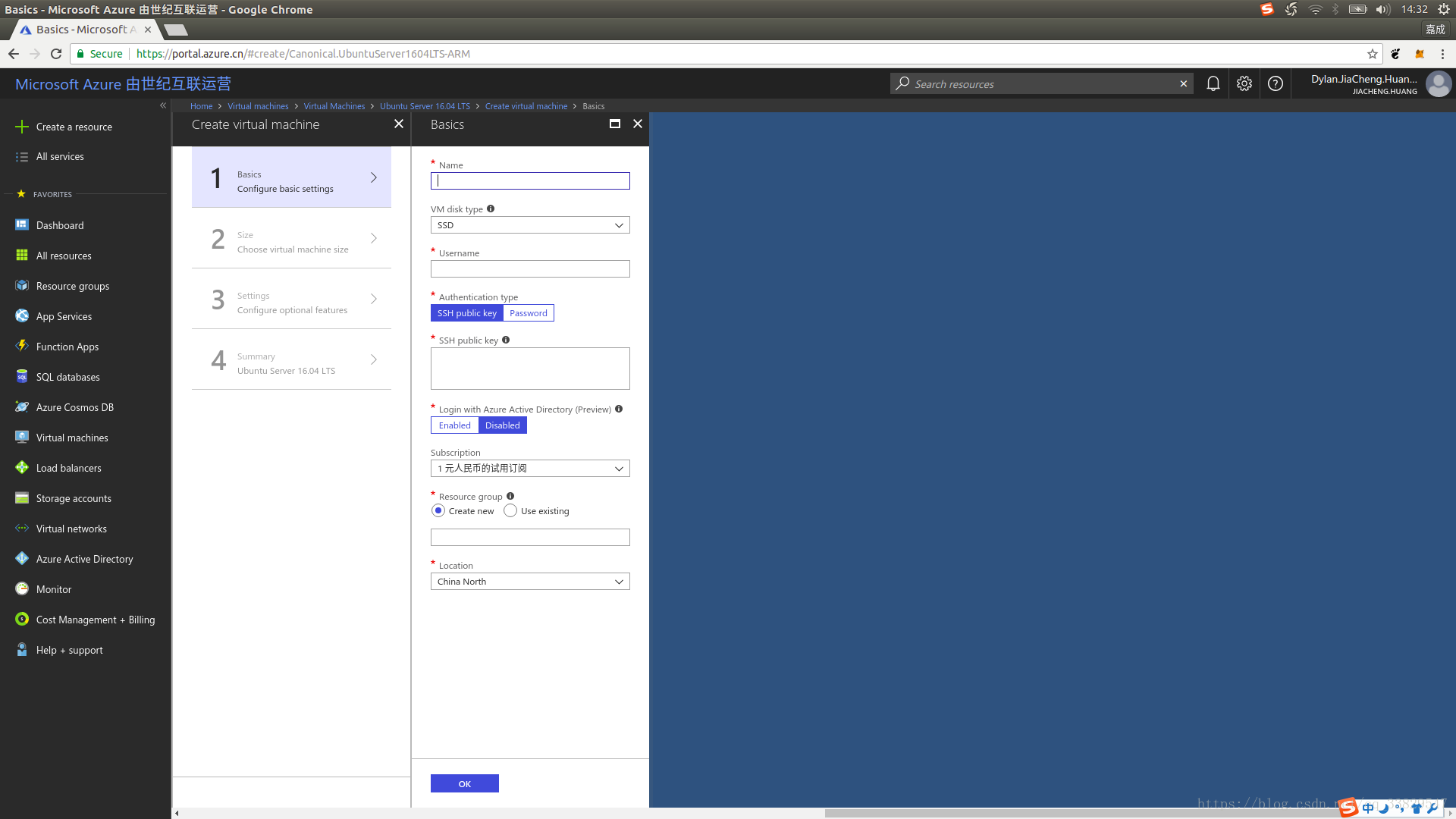Go to Virtual machines breadcrumb
The height and width of the screenshot is (819, 1456).
(258, 106)
